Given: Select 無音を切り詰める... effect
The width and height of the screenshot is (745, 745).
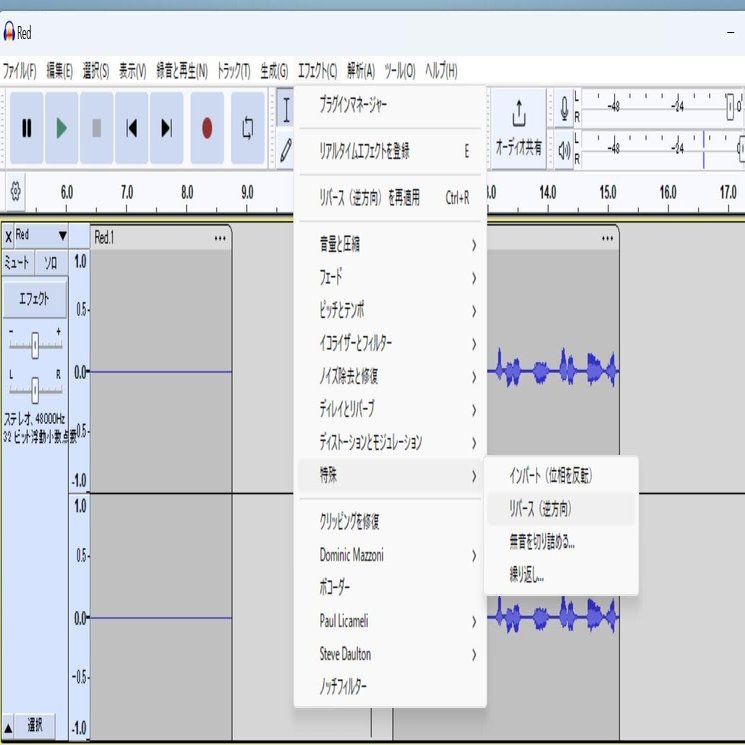Looking at the screenshot, I should click(x=561, y=542).
